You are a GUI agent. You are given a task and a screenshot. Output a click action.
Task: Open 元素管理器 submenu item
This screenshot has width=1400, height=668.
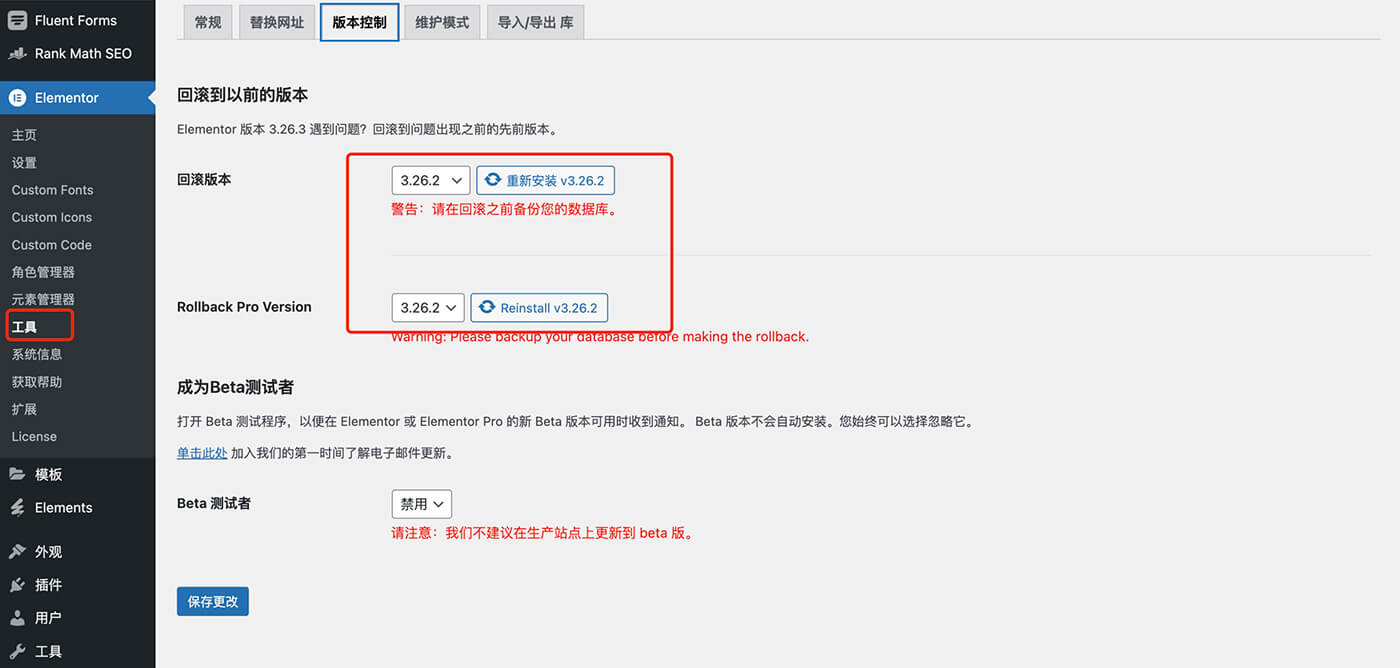[43, 299]
